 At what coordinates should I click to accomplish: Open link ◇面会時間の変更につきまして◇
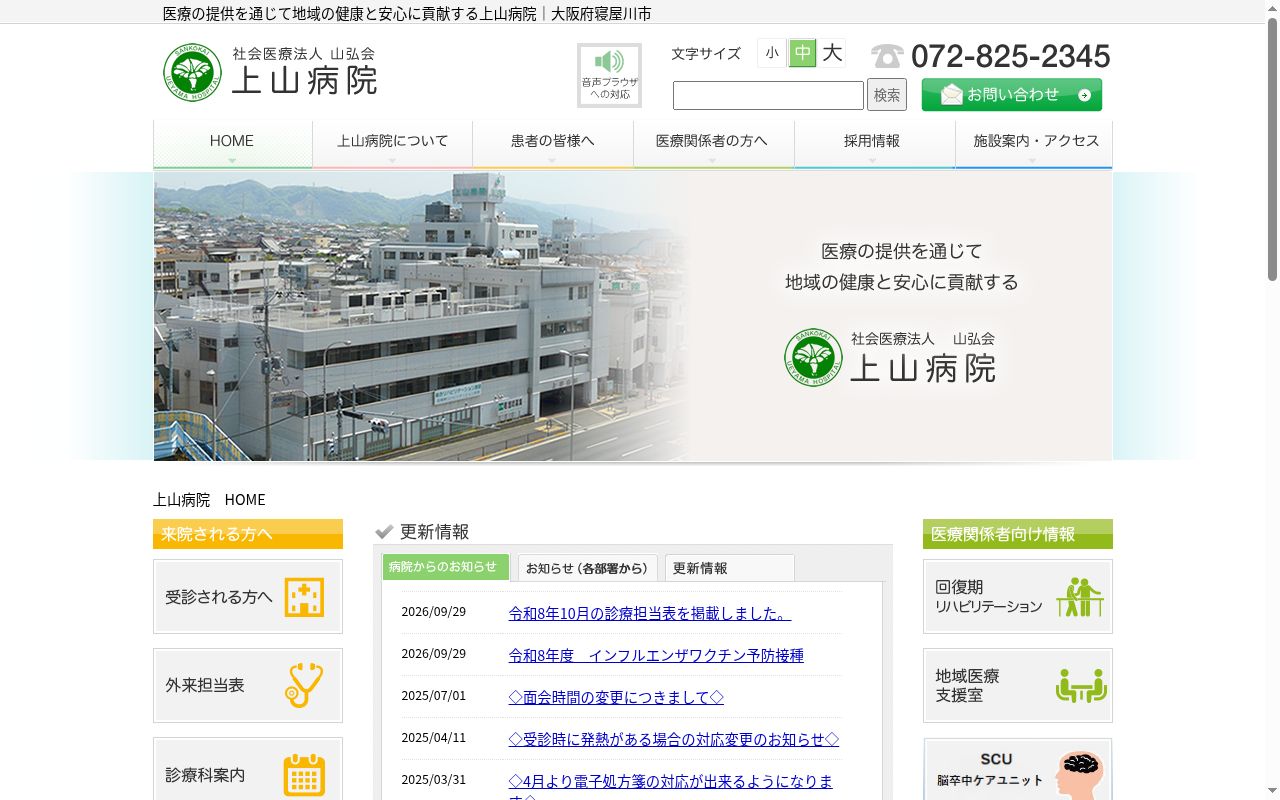click(x=616, y=697)
